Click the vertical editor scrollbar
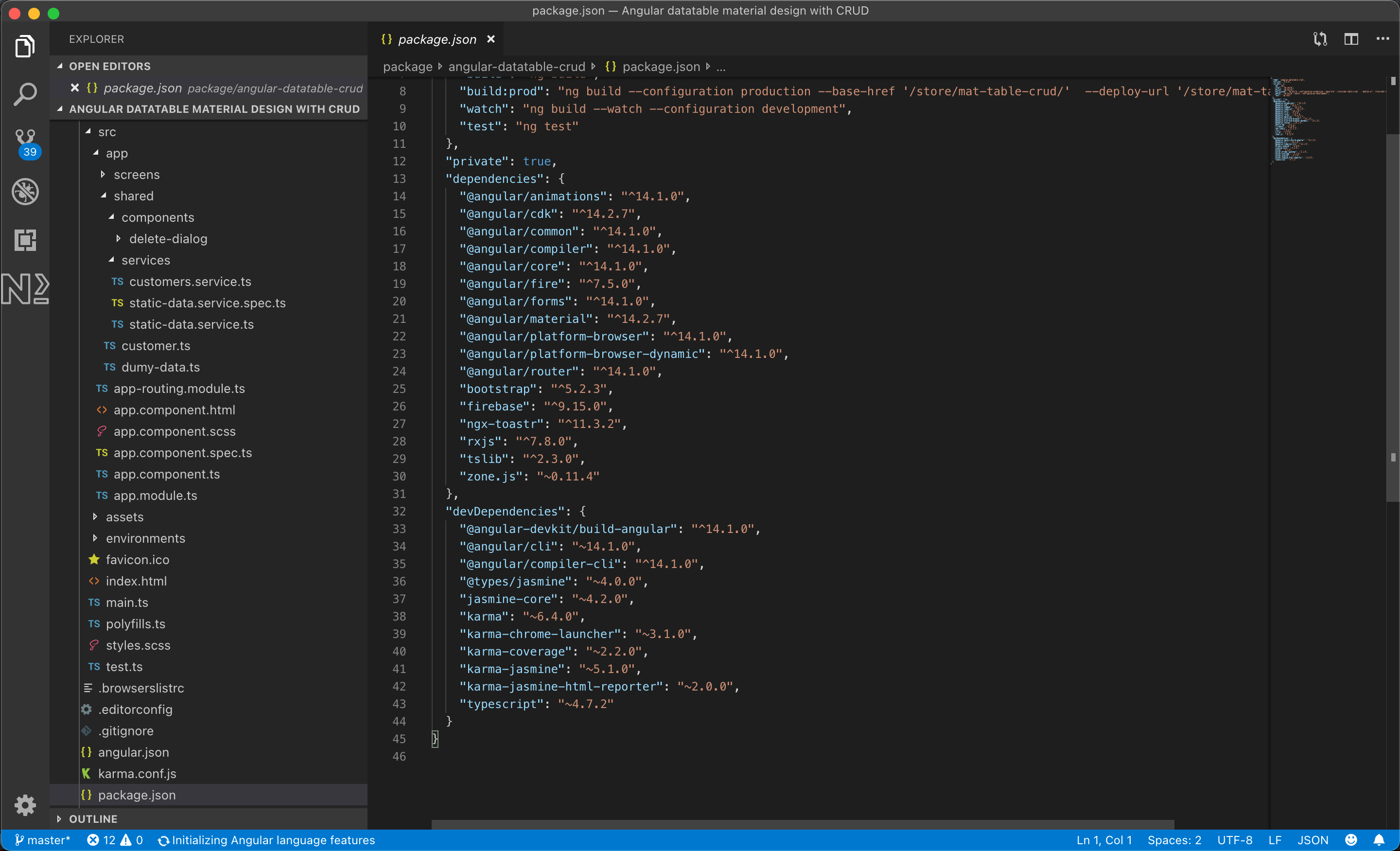The width and height of the screenshot is (1400, 851). point(1393,319)
